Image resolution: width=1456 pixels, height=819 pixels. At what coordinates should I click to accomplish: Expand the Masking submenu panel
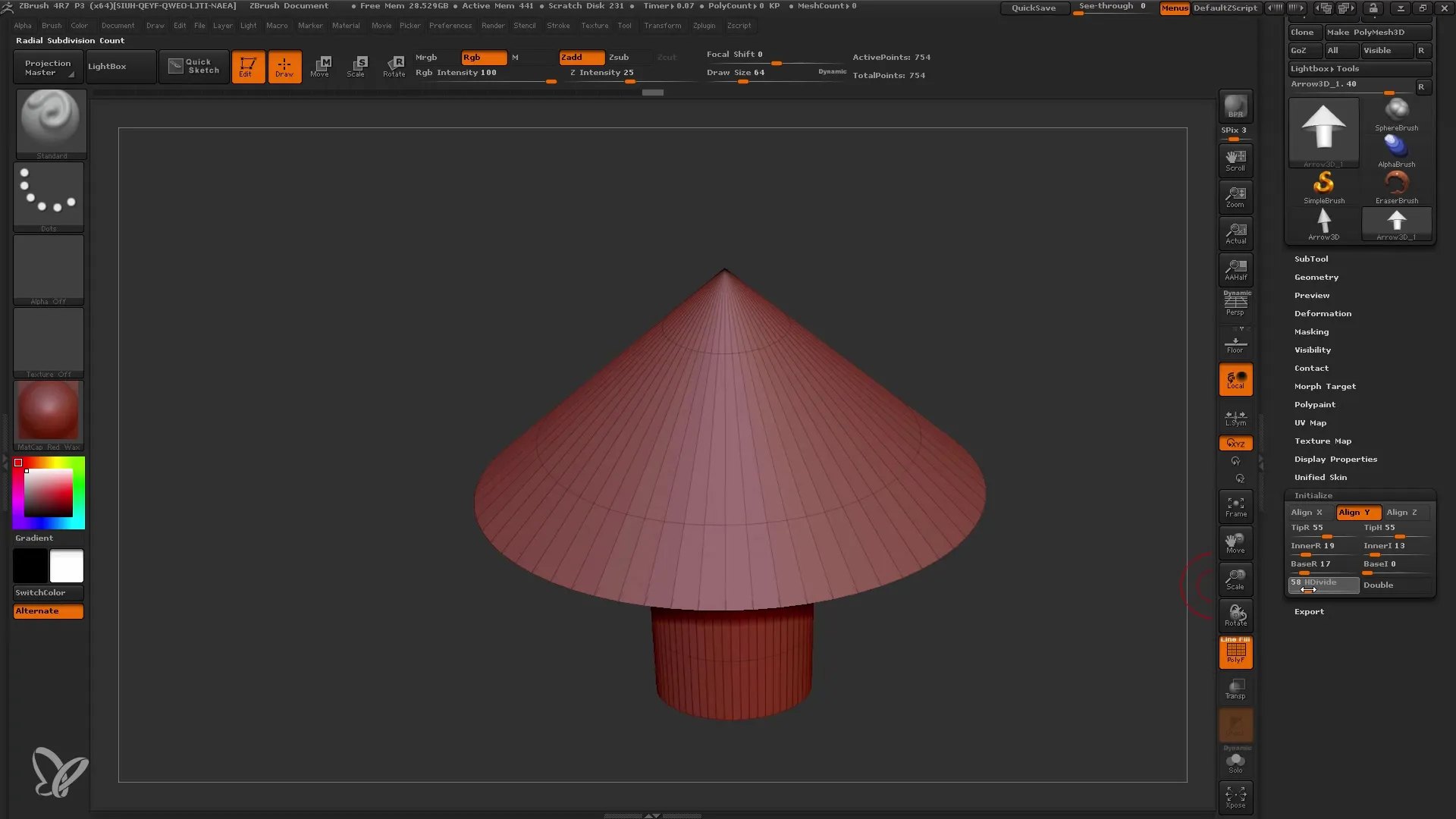coord(1311,331)
